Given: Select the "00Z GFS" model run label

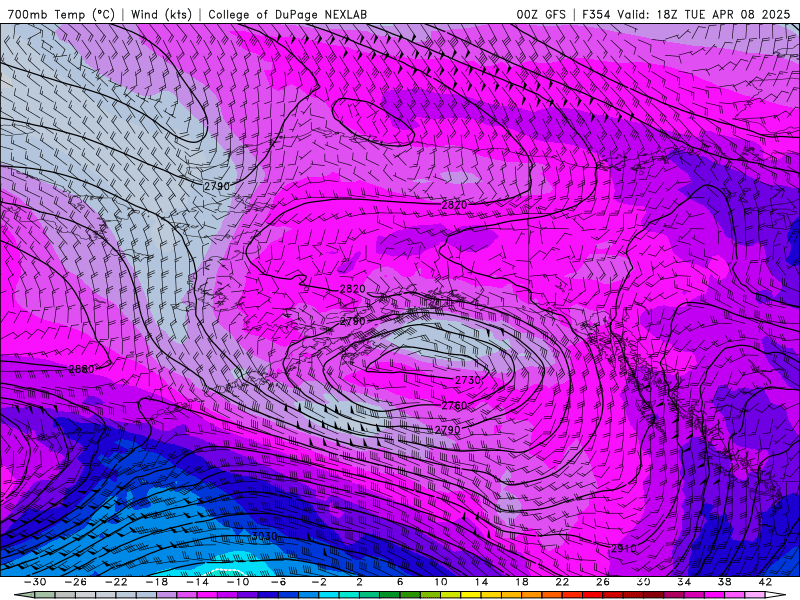Looking at the screenshot, I should tap(541, 14).
